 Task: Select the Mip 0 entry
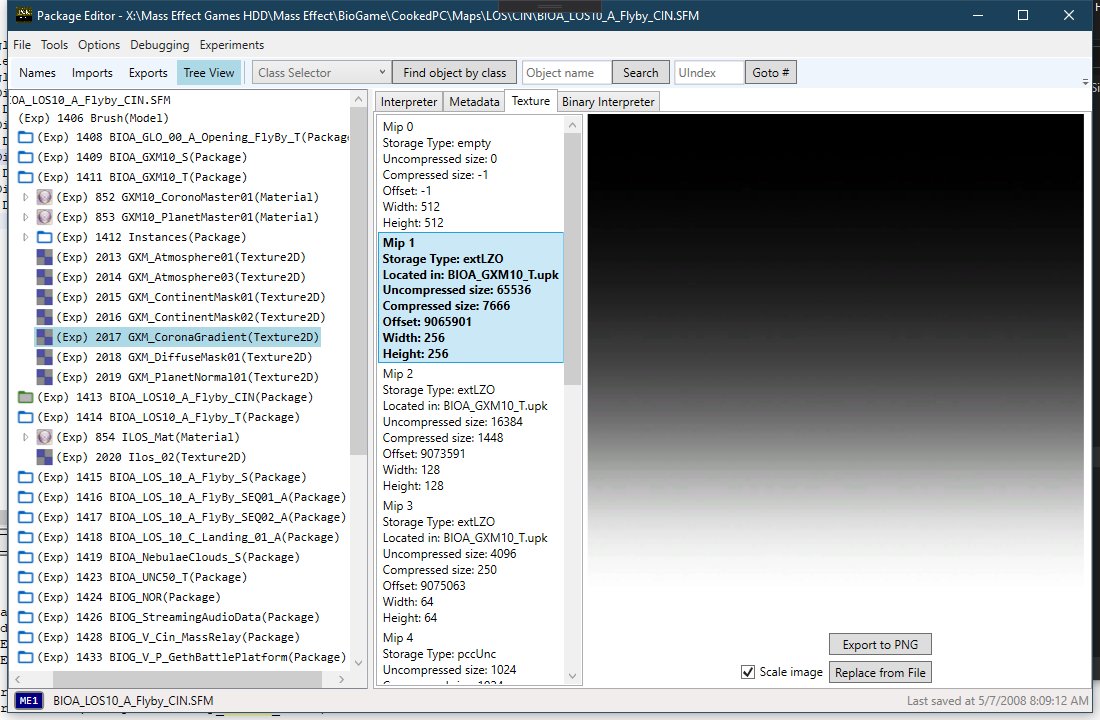point(470,175)
